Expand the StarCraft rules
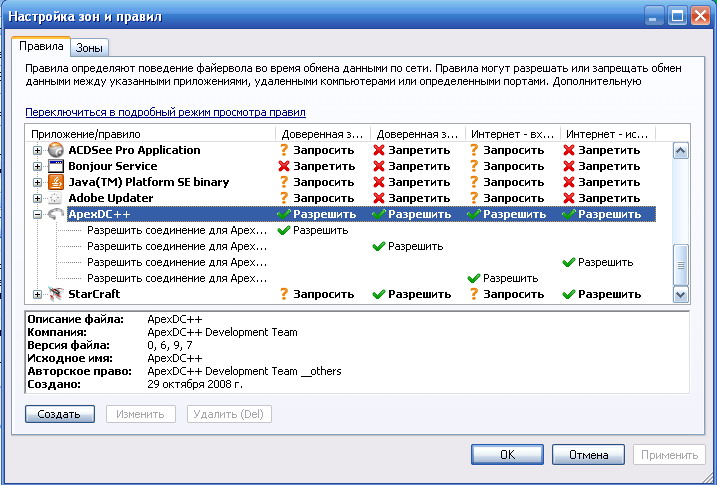This screenshot has height=485, width=717. click(37, 294)
